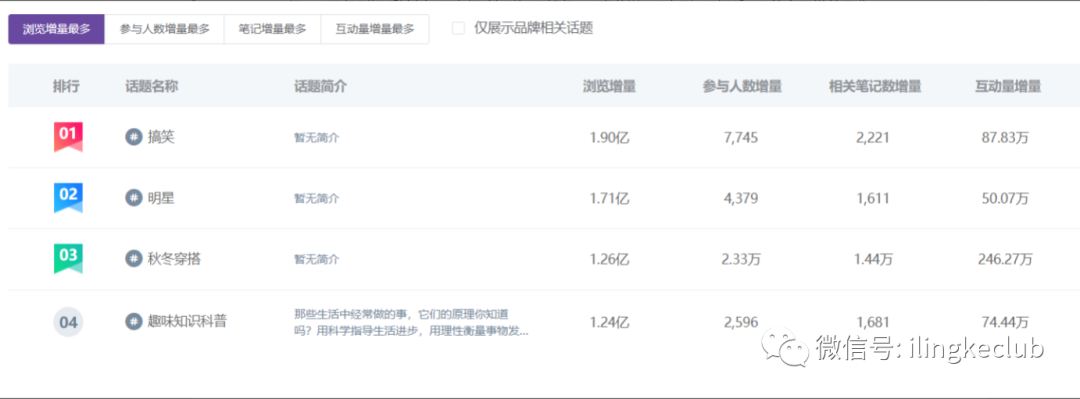1080x399 pixels.
Task: Click the 1,681 notes value
Action: (873, 321)
